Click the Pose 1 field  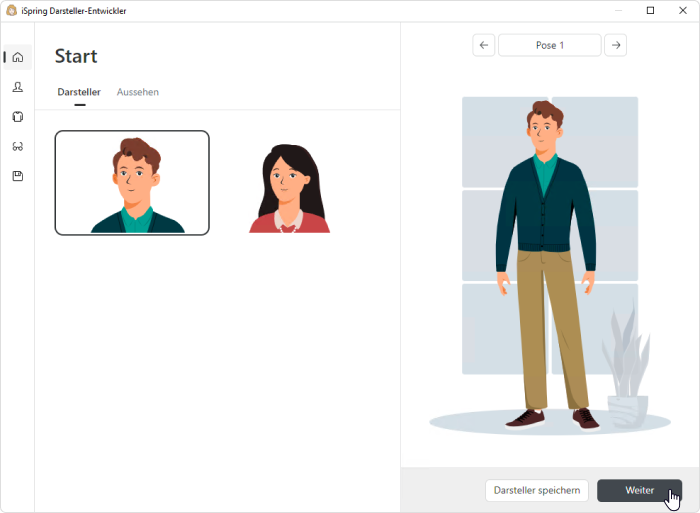[550, 45]
